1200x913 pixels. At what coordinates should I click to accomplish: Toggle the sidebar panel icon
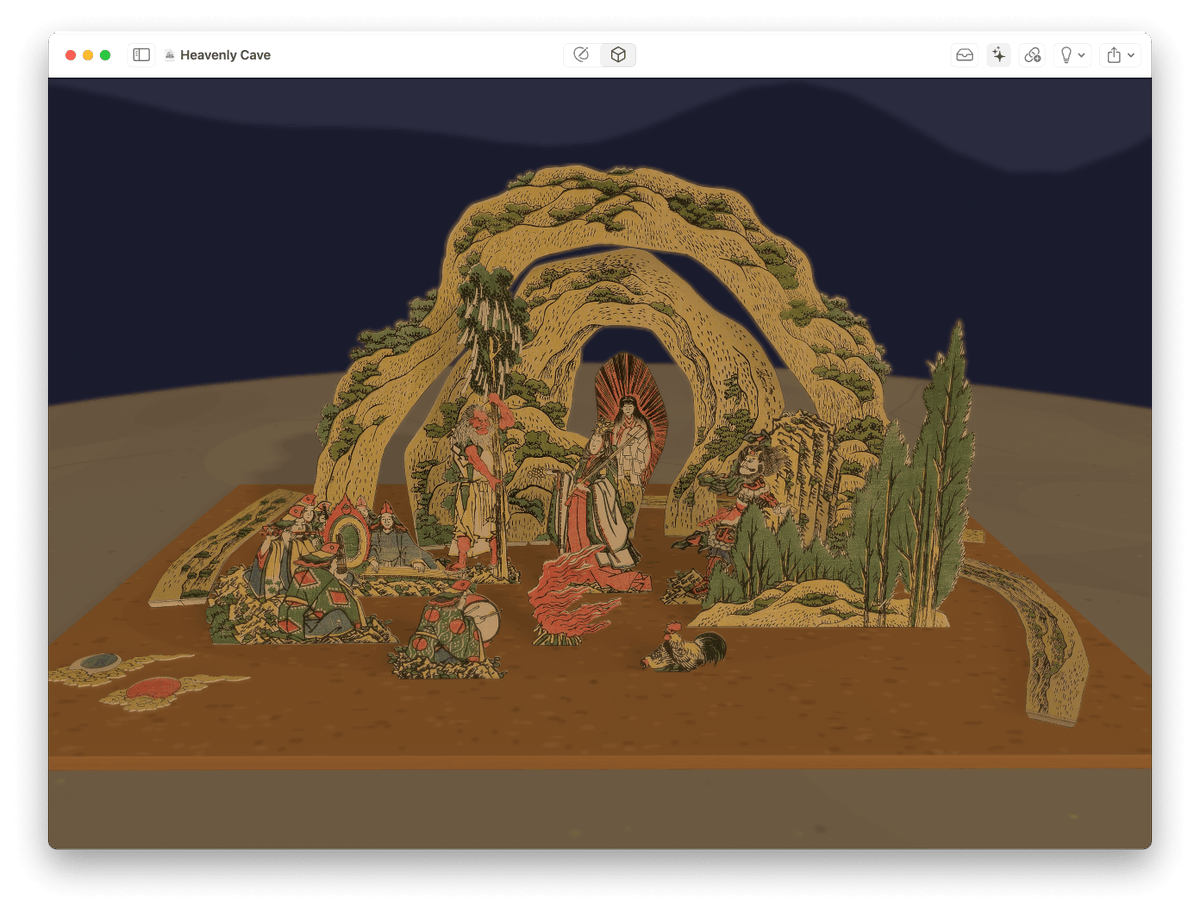click(142, 55)
